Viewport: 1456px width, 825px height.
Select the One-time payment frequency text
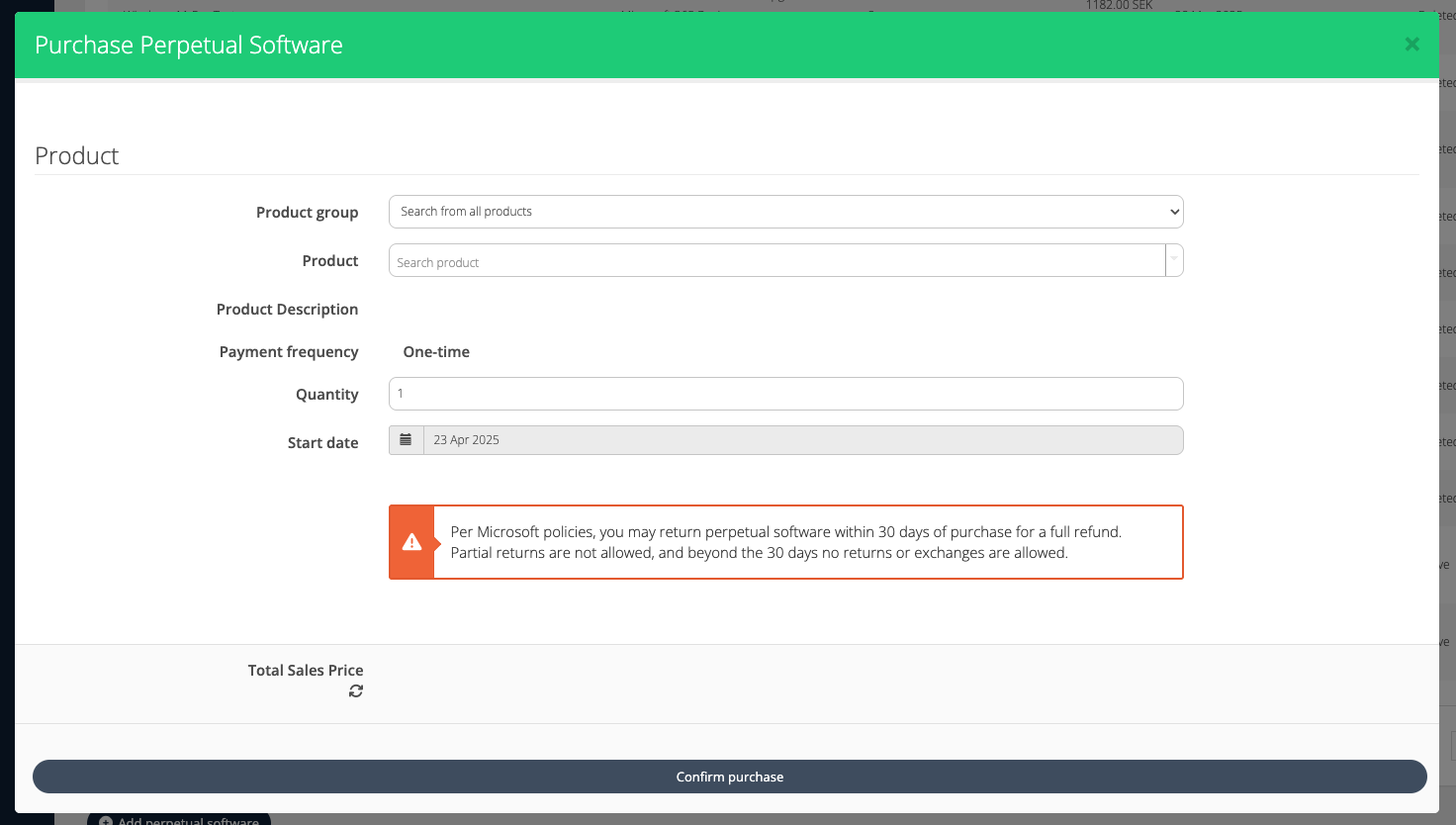[x=436, y=352]
